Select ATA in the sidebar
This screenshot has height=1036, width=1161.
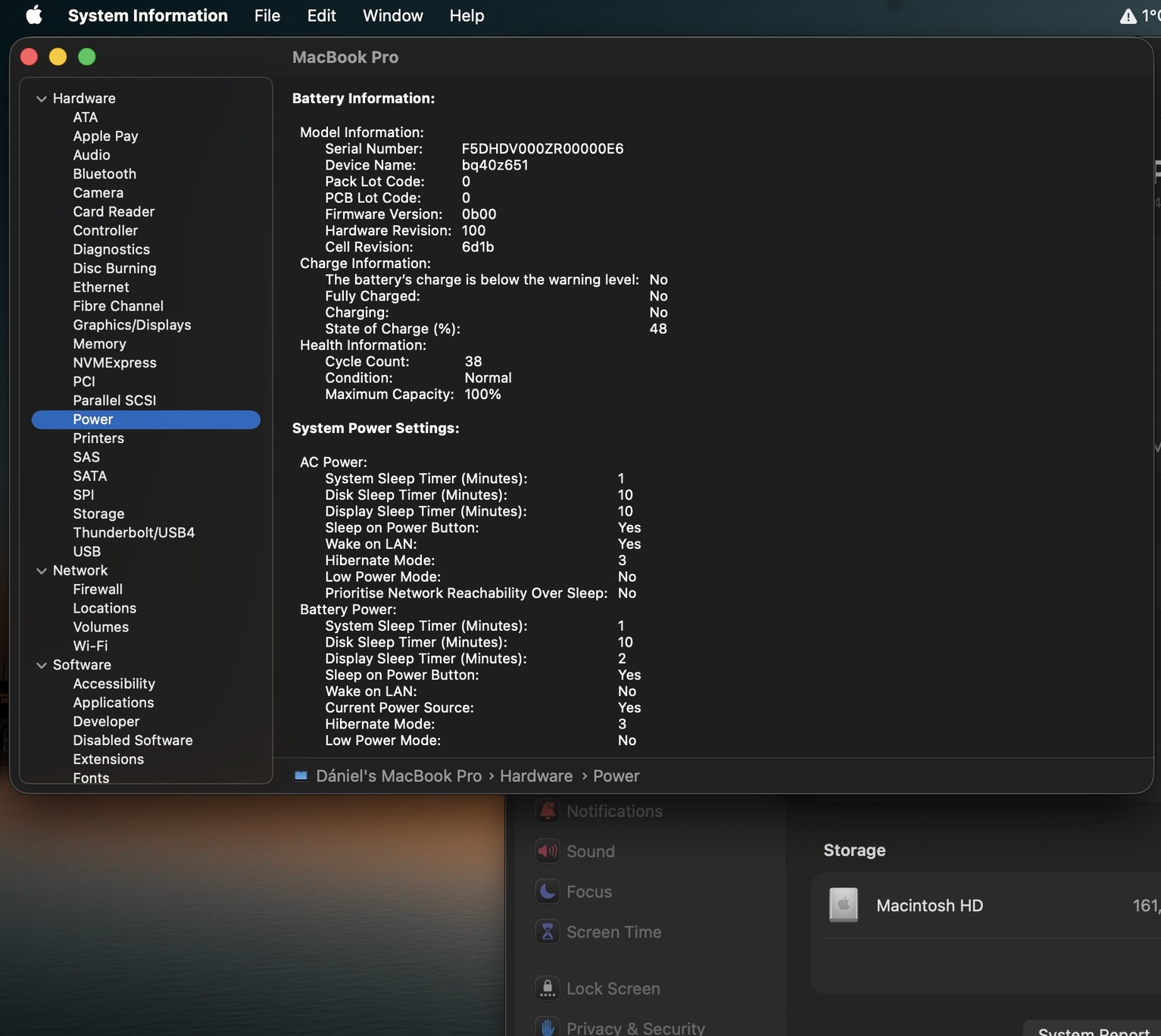point(86,117)
